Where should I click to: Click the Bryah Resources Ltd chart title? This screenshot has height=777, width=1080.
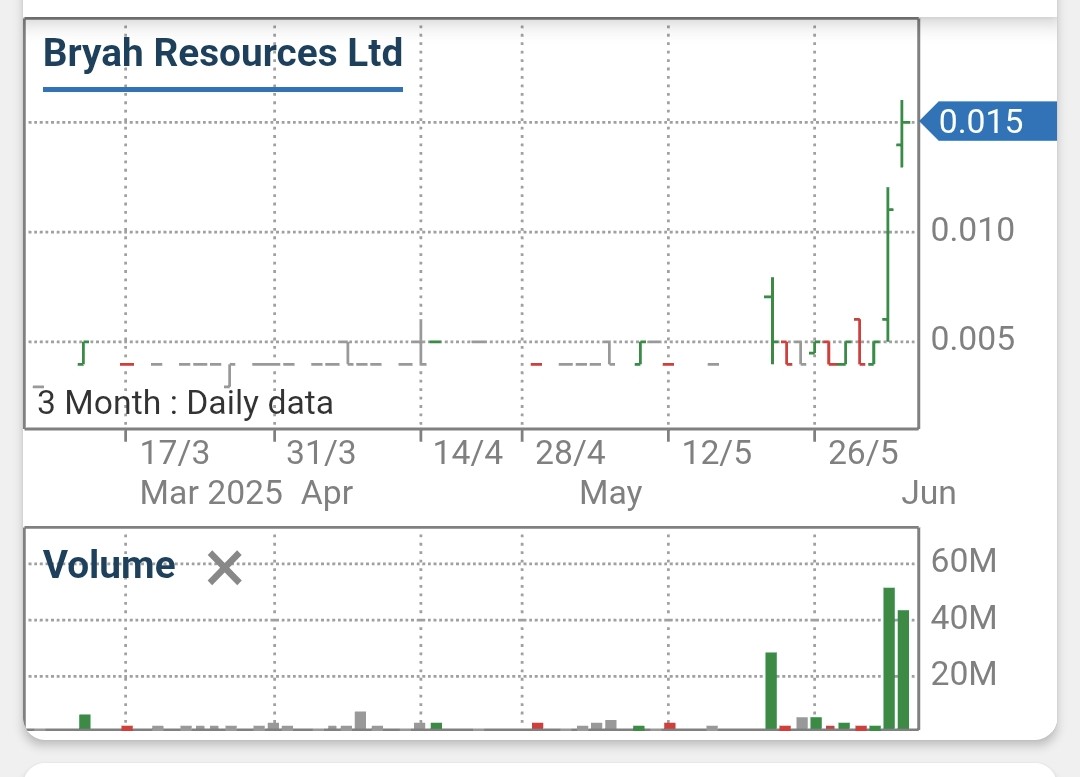(x=222, y=52)
